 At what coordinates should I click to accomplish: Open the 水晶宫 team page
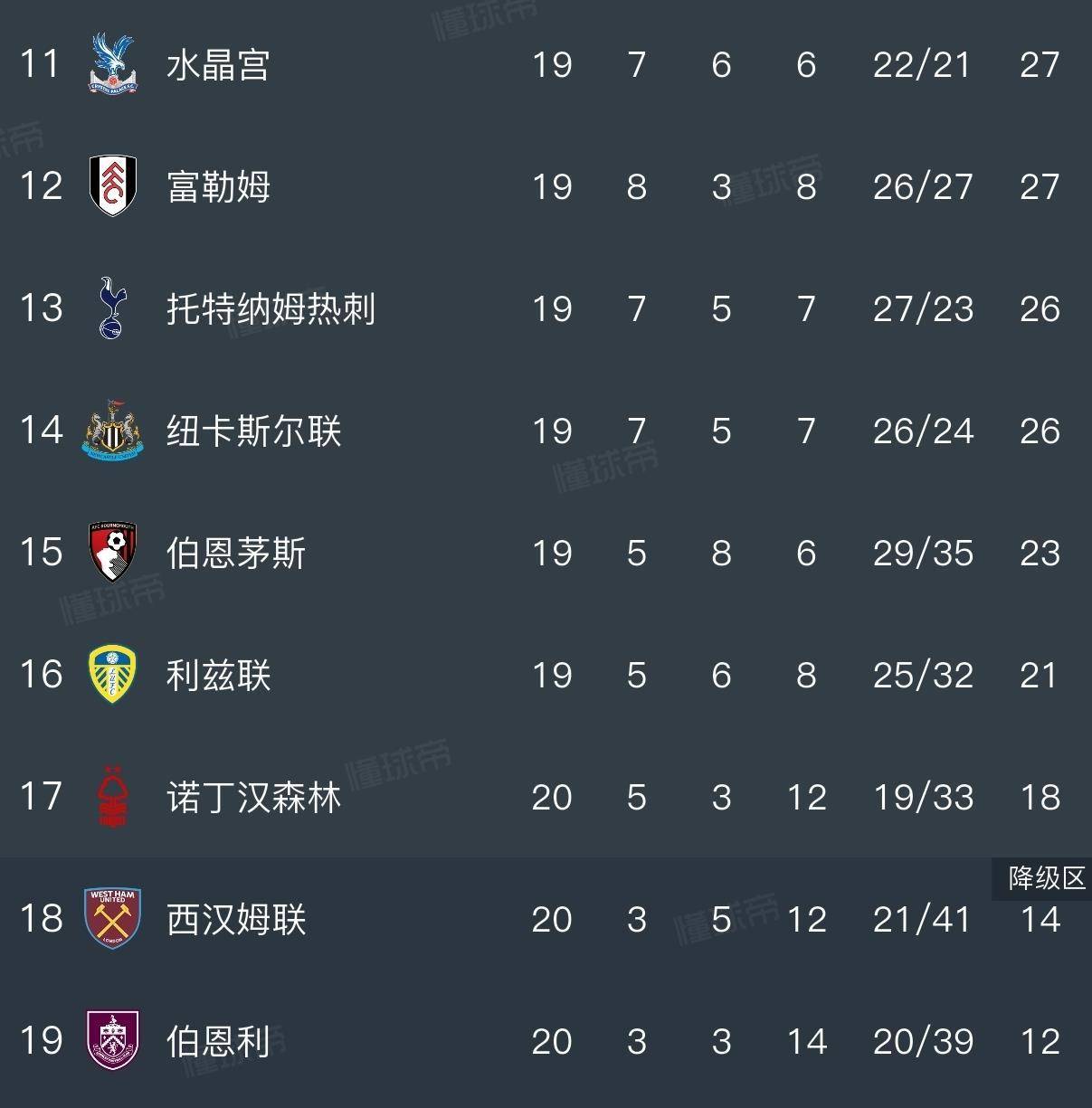tap(218, 65)
